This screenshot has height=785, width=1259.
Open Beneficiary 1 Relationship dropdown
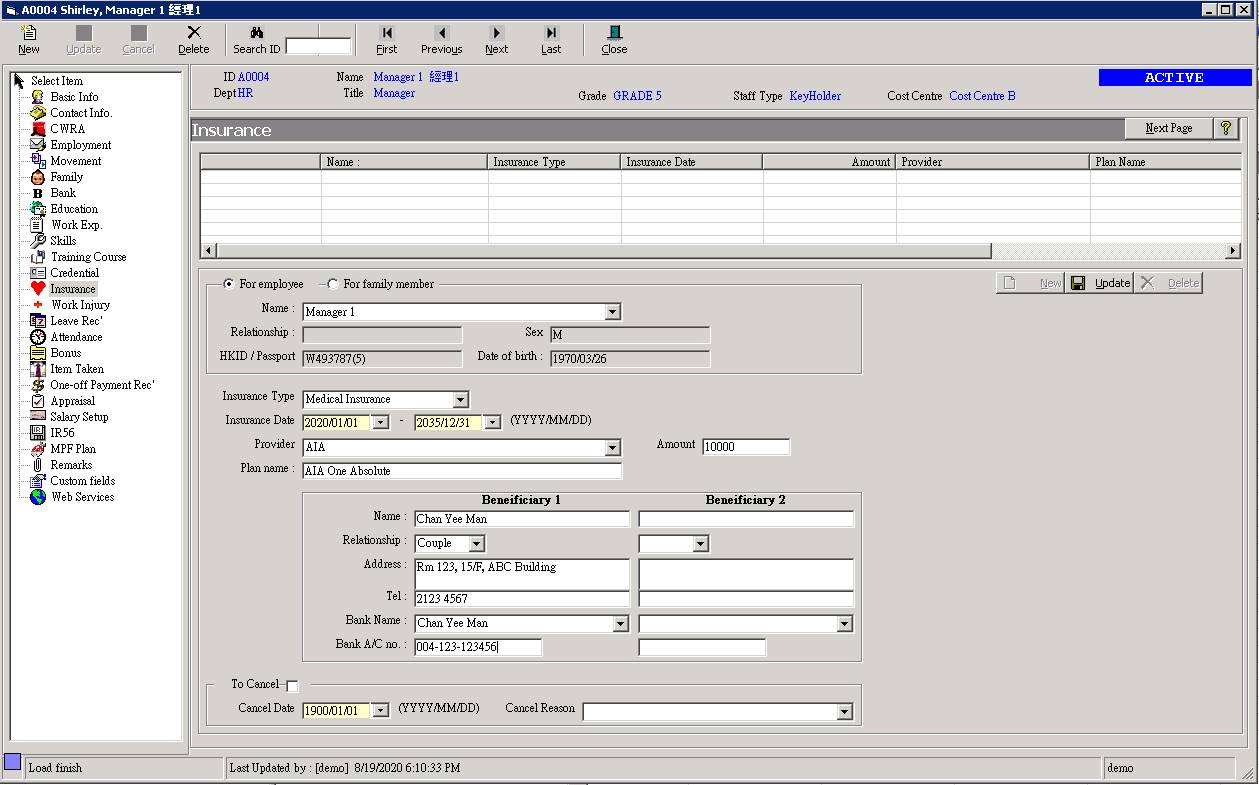point(476,544)
